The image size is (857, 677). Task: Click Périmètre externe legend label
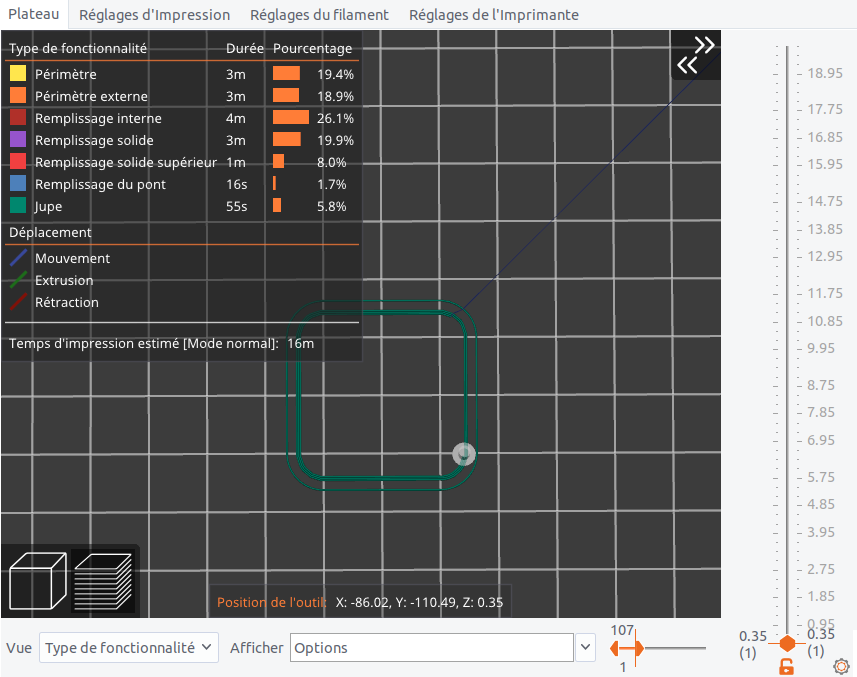[x=91, y=96]
